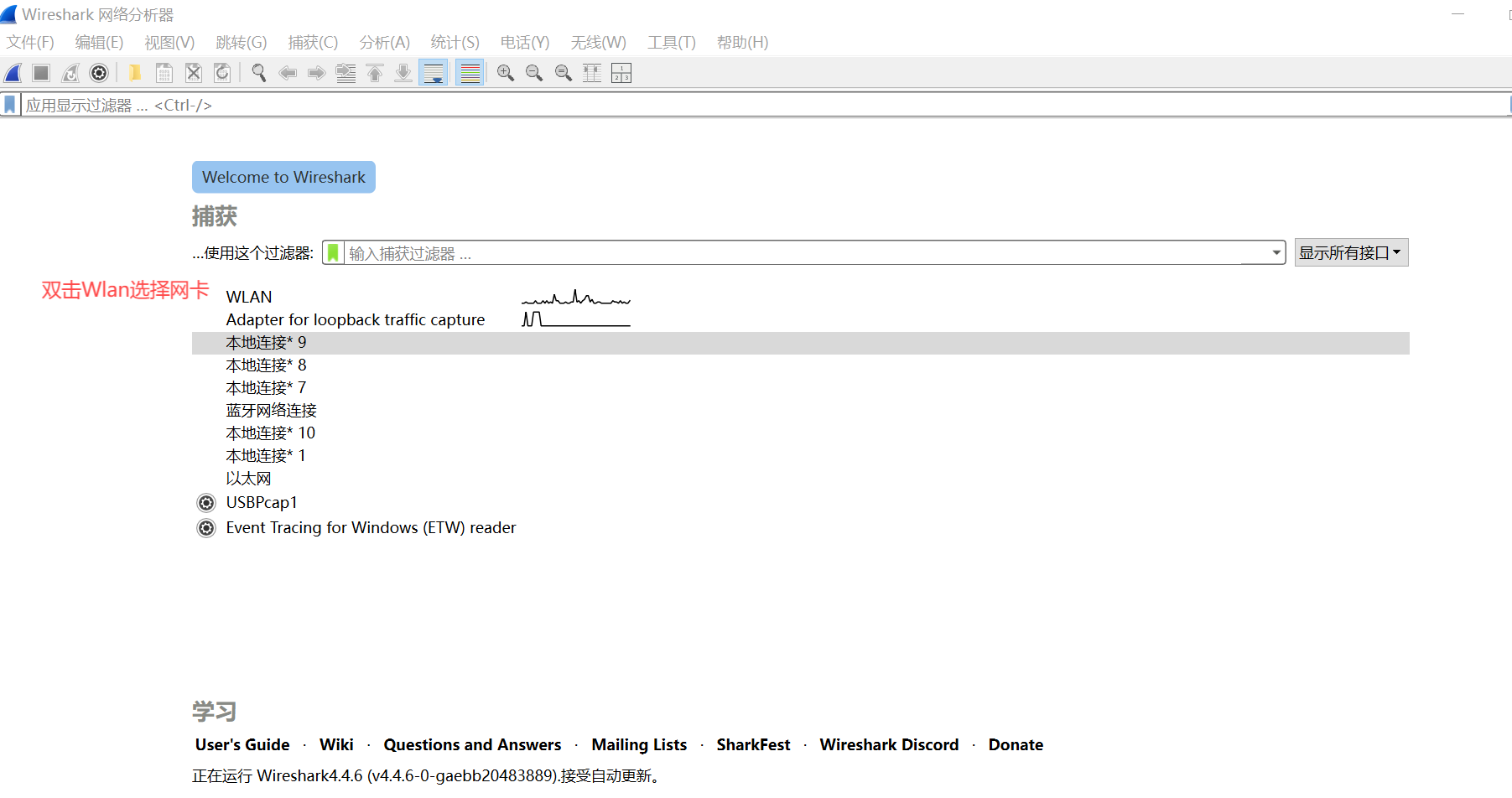The height and width of the screenshot is (798, 1512).
Task: Restart the current capture icon
Action: pyautogui.click(x=70, y=73)
